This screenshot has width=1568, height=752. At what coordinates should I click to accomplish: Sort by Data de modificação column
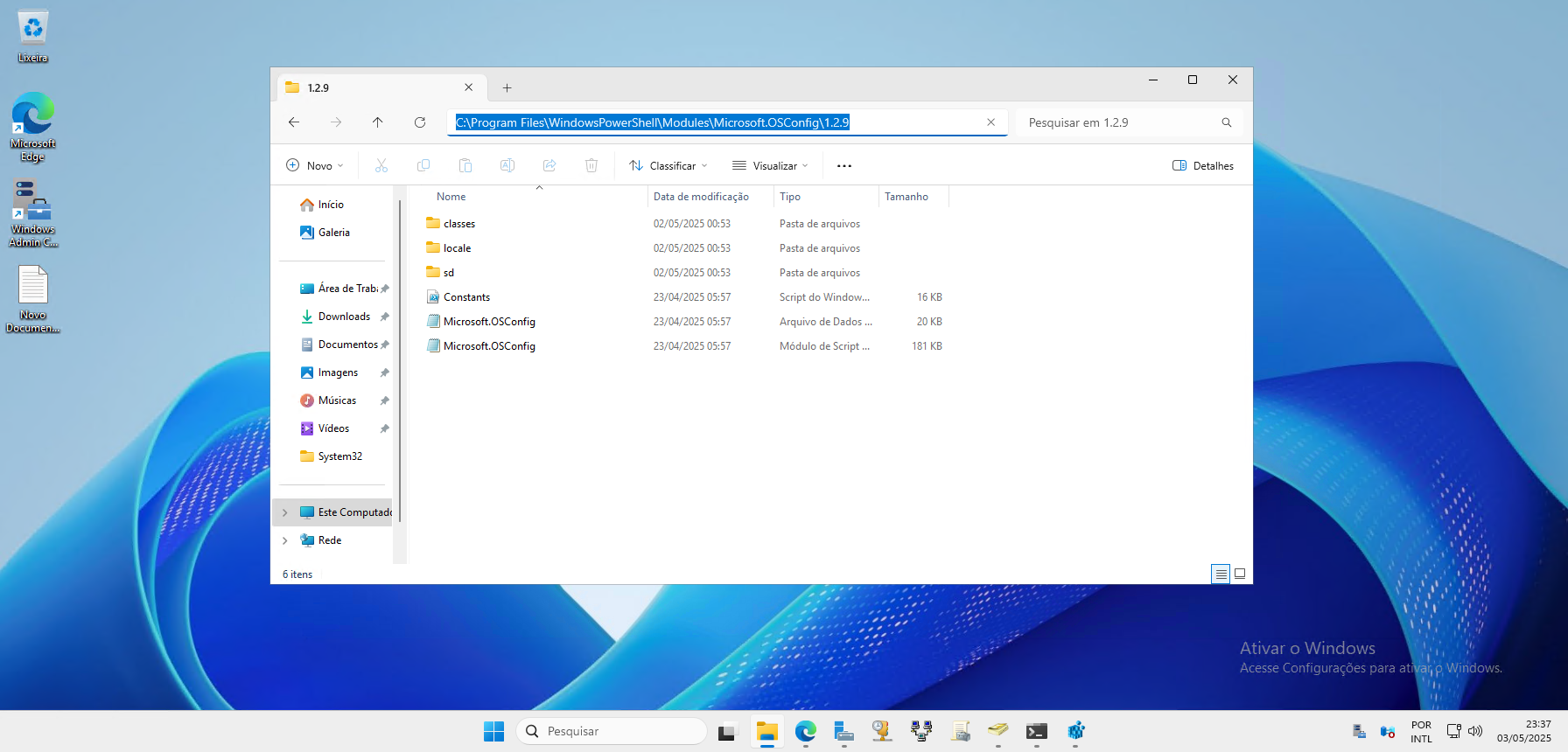[x=710, y=197]
